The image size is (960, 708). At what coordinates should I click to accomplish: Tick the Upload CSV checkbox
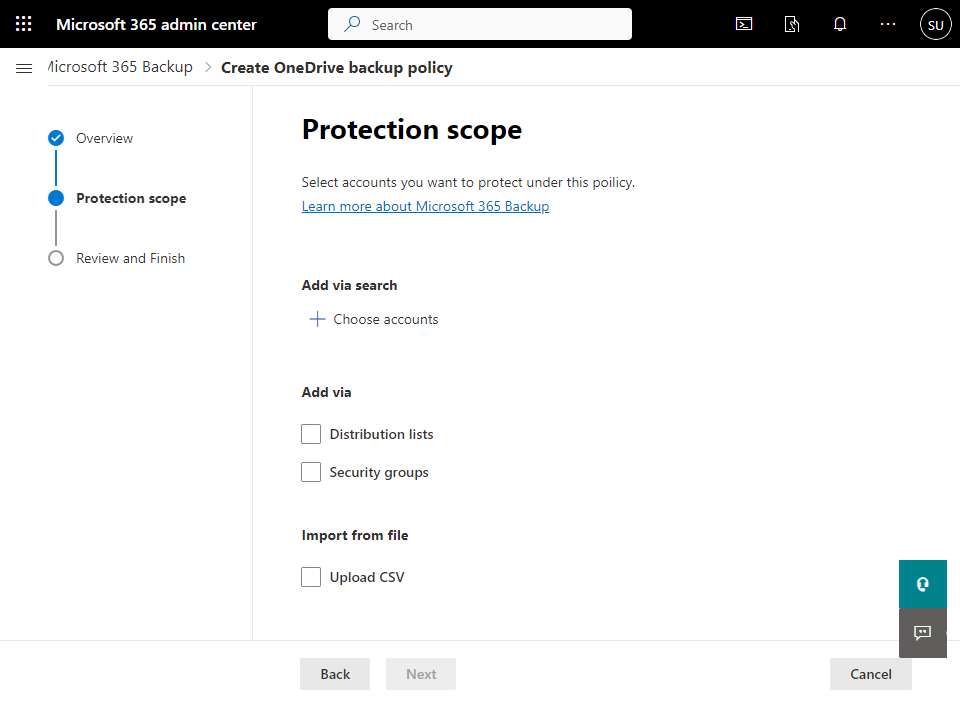tap(311, 577)
